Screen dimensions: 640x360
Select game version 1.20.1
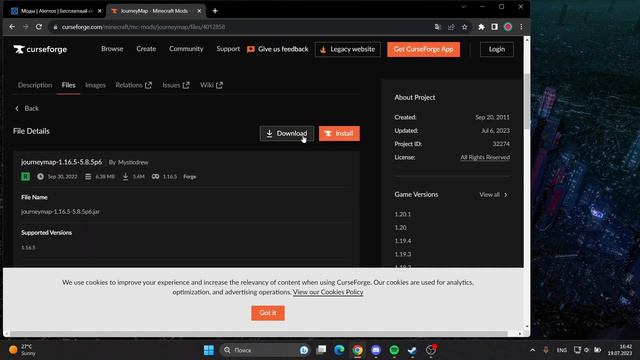[402, 214]
